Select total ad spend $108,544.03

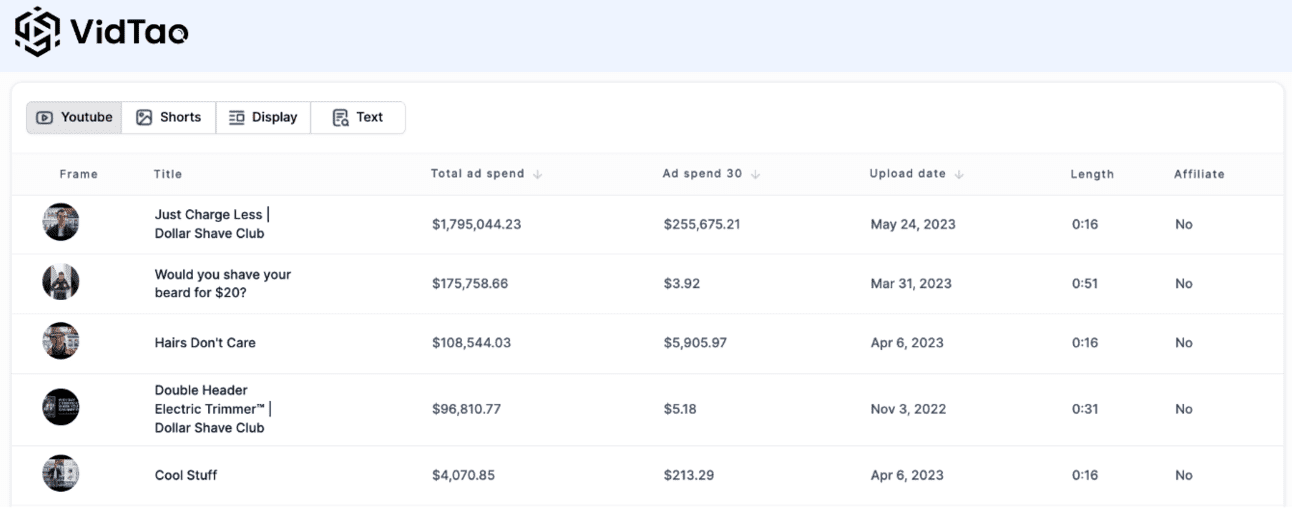coord(471,342)
